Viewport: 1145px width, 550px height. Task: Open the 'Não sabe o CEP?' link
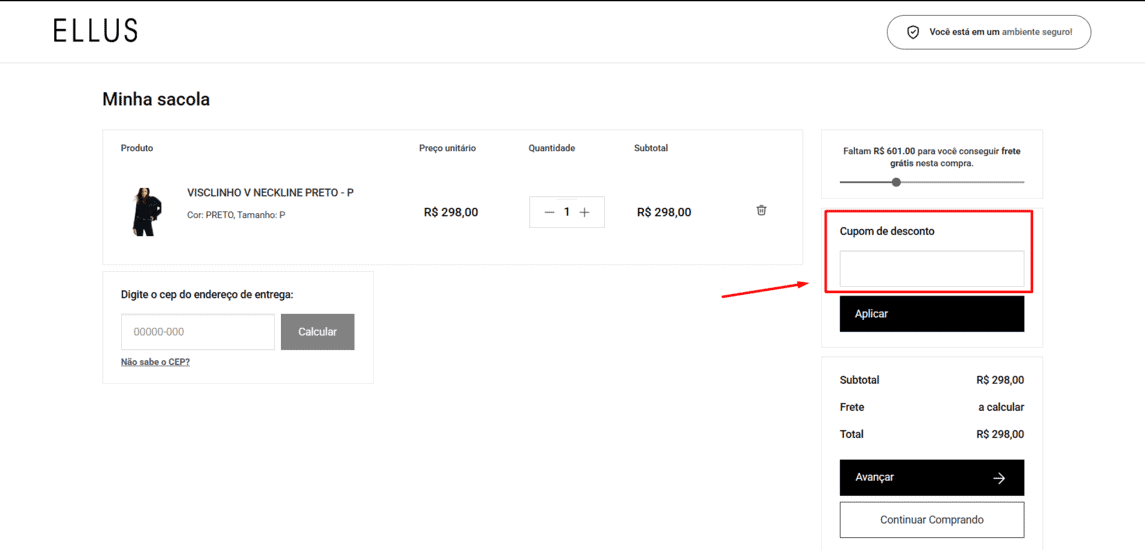pos(156,362)
